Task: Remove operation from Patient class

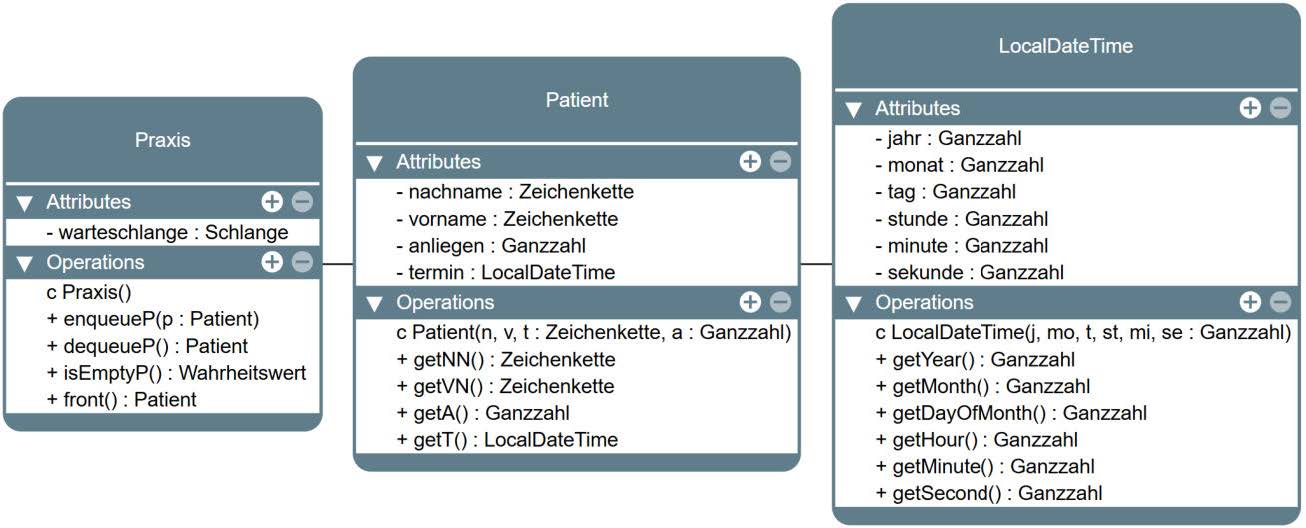Action: 780,302
